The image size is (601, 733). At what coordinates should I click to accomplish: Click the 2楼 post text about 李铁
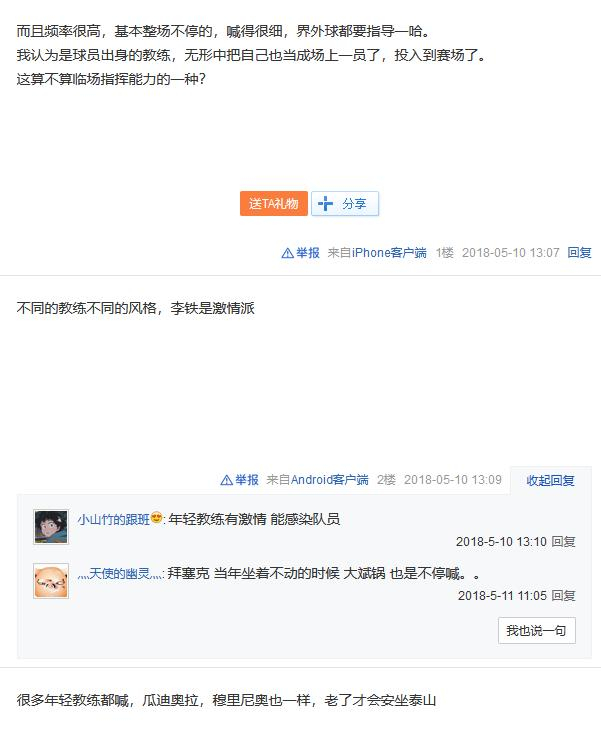(x=136, y=309)
